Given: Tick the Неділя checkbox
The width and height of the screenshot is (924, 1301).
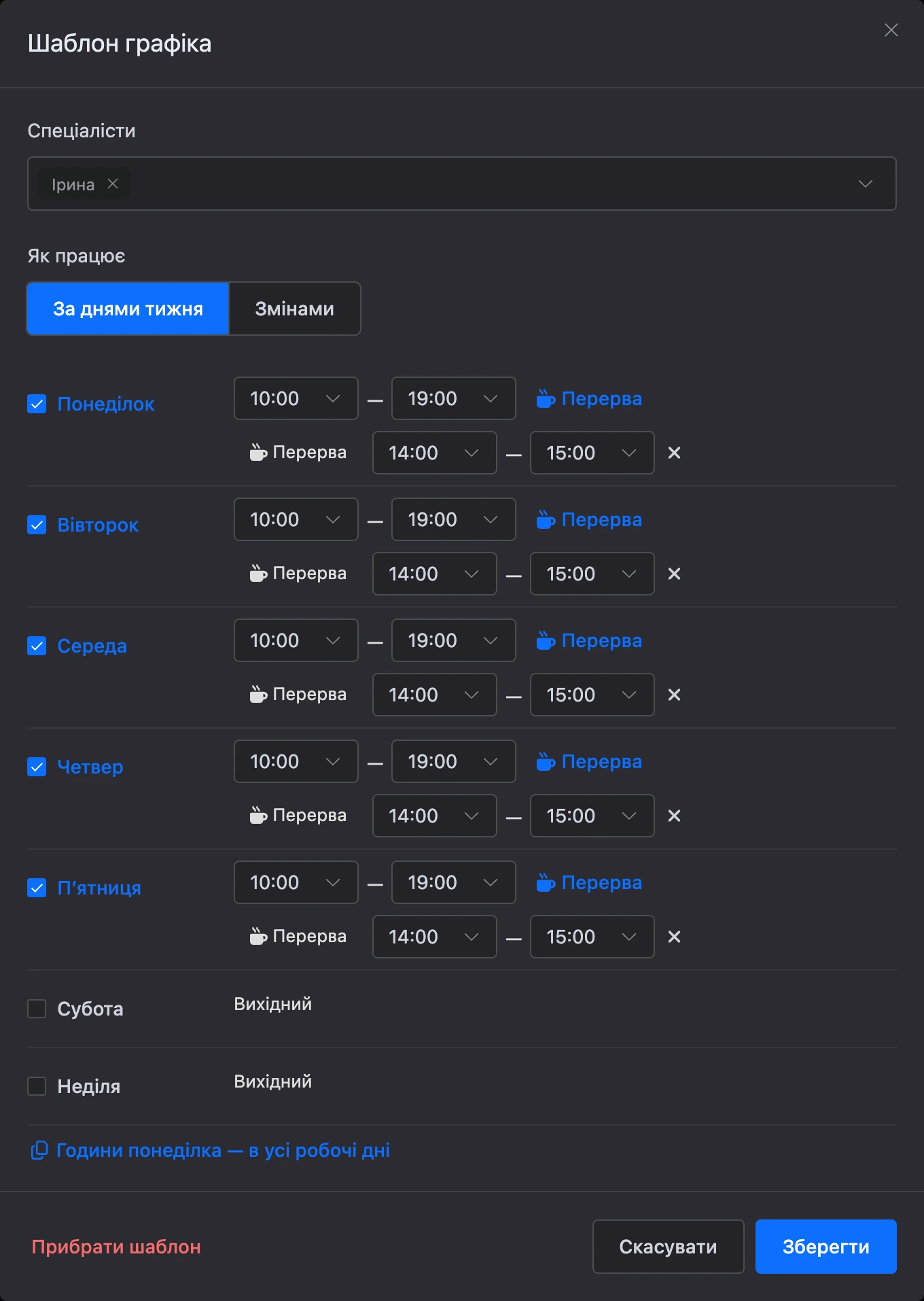Looking at the screenshot, I should [x=37, y=1086].
